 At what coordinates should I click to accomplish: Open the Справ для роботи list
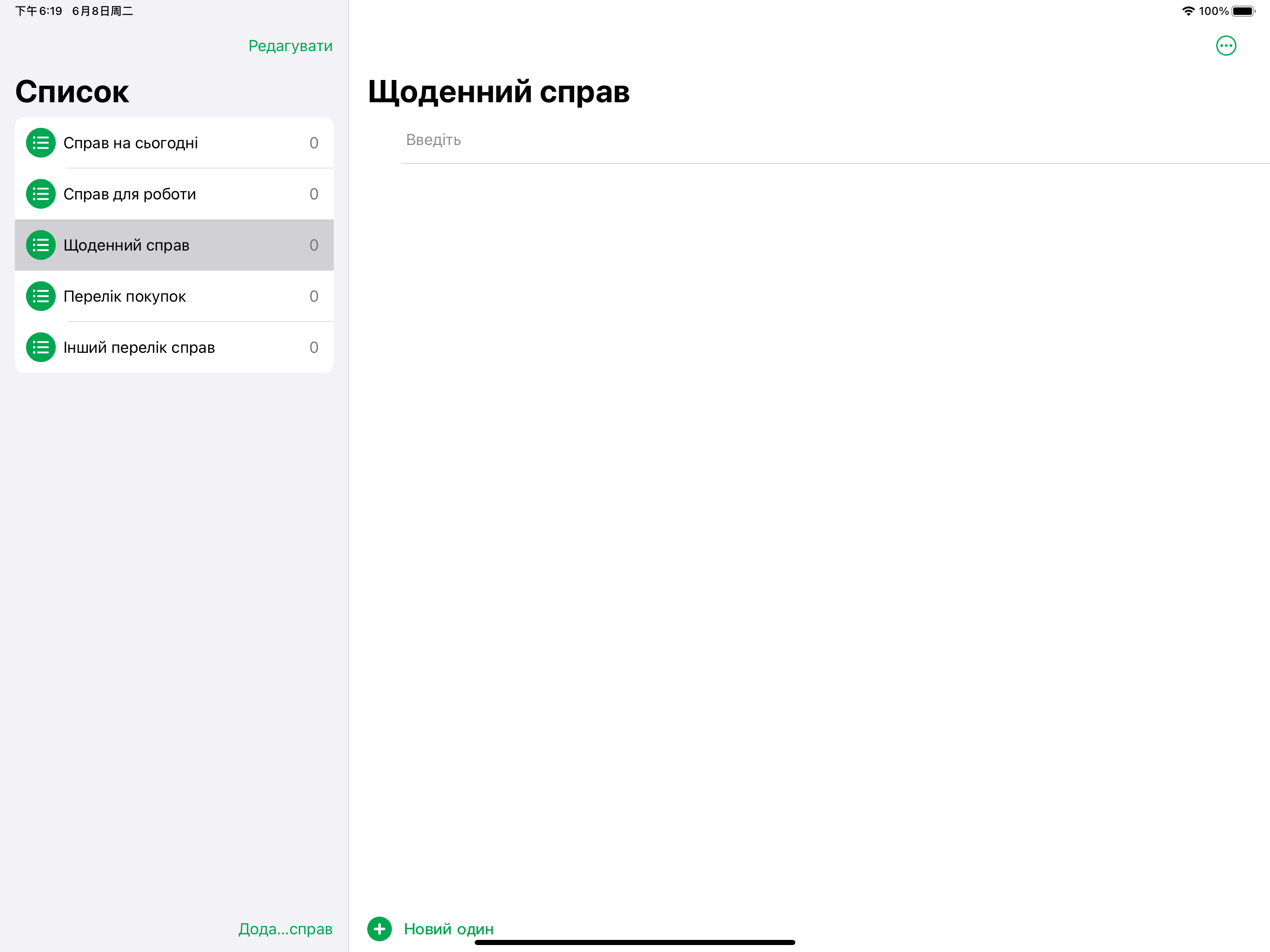(172, 193)
